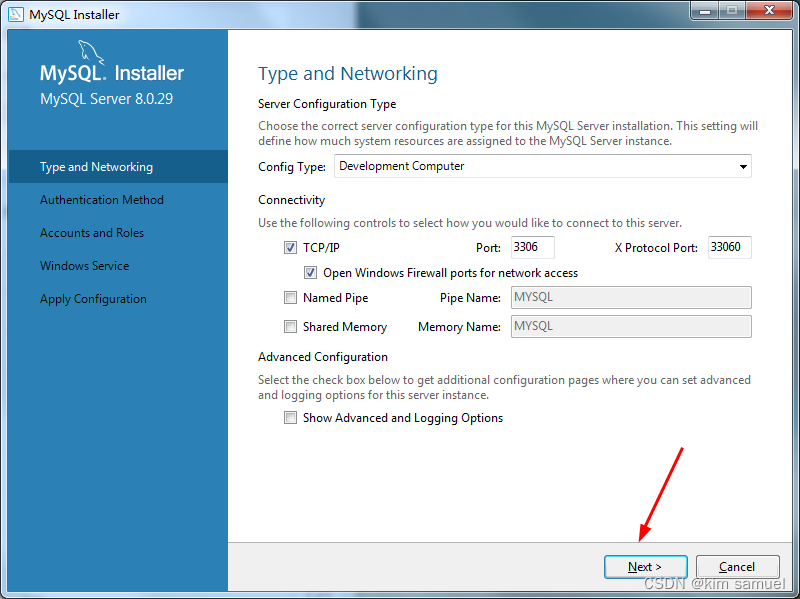The image size is (800, 599).
Task: Enable Shared Memory connectivity
Action: (290, 326)
